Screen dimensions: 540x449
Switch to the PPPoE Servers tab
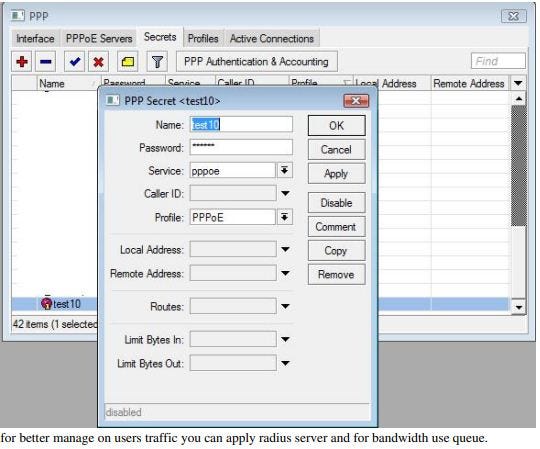pos(99,38)
